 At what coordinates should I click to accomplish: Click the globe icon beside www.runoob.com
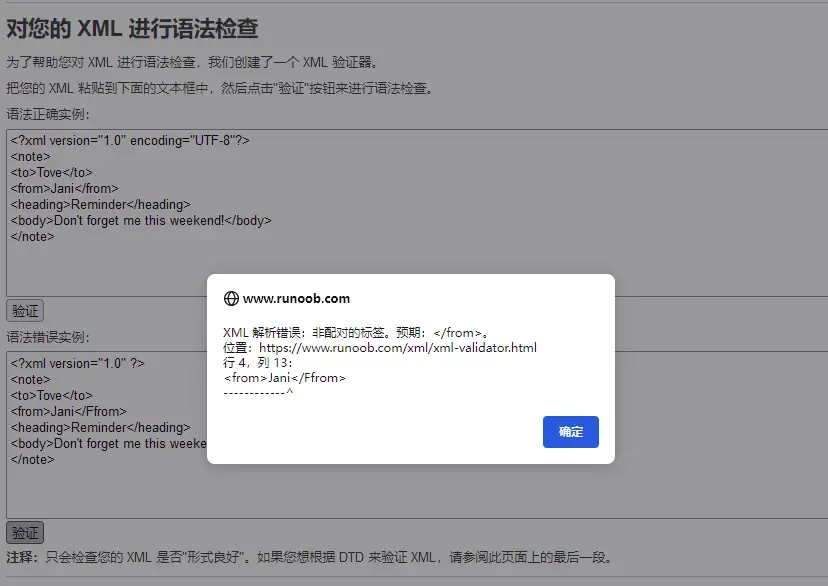(231, 298)
